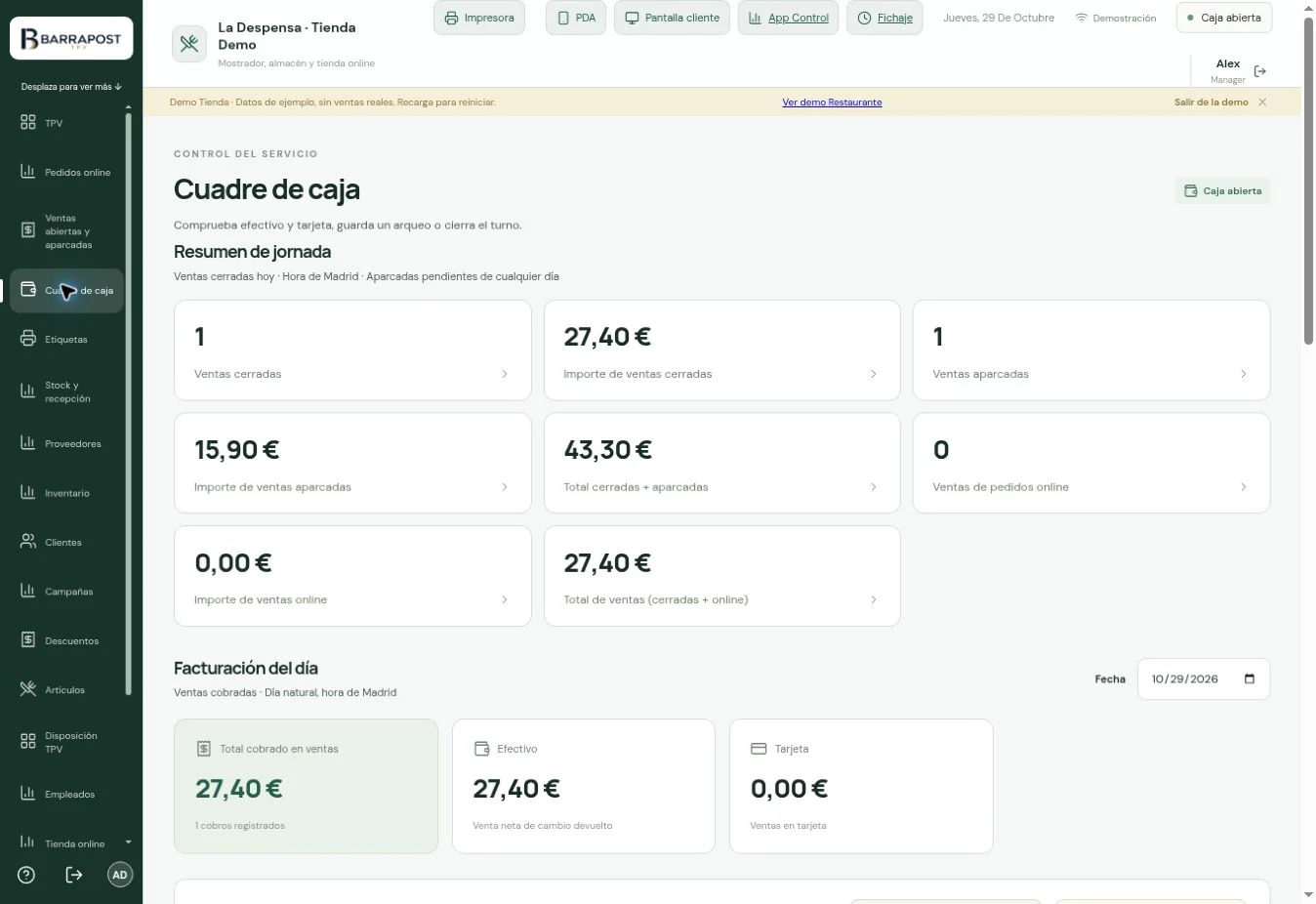Open Disposición TPV grid icon
This screenshot has width=1316, height=904.
pos(28,742)
